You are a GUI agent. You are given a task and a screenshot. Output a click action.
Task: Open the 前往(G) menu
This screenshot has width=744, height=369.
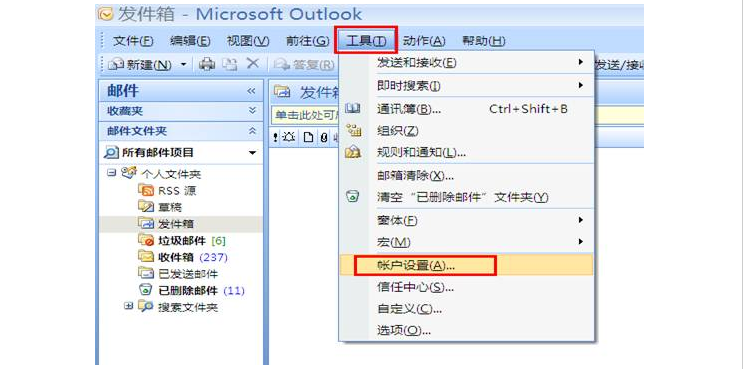tap(307, 41)
